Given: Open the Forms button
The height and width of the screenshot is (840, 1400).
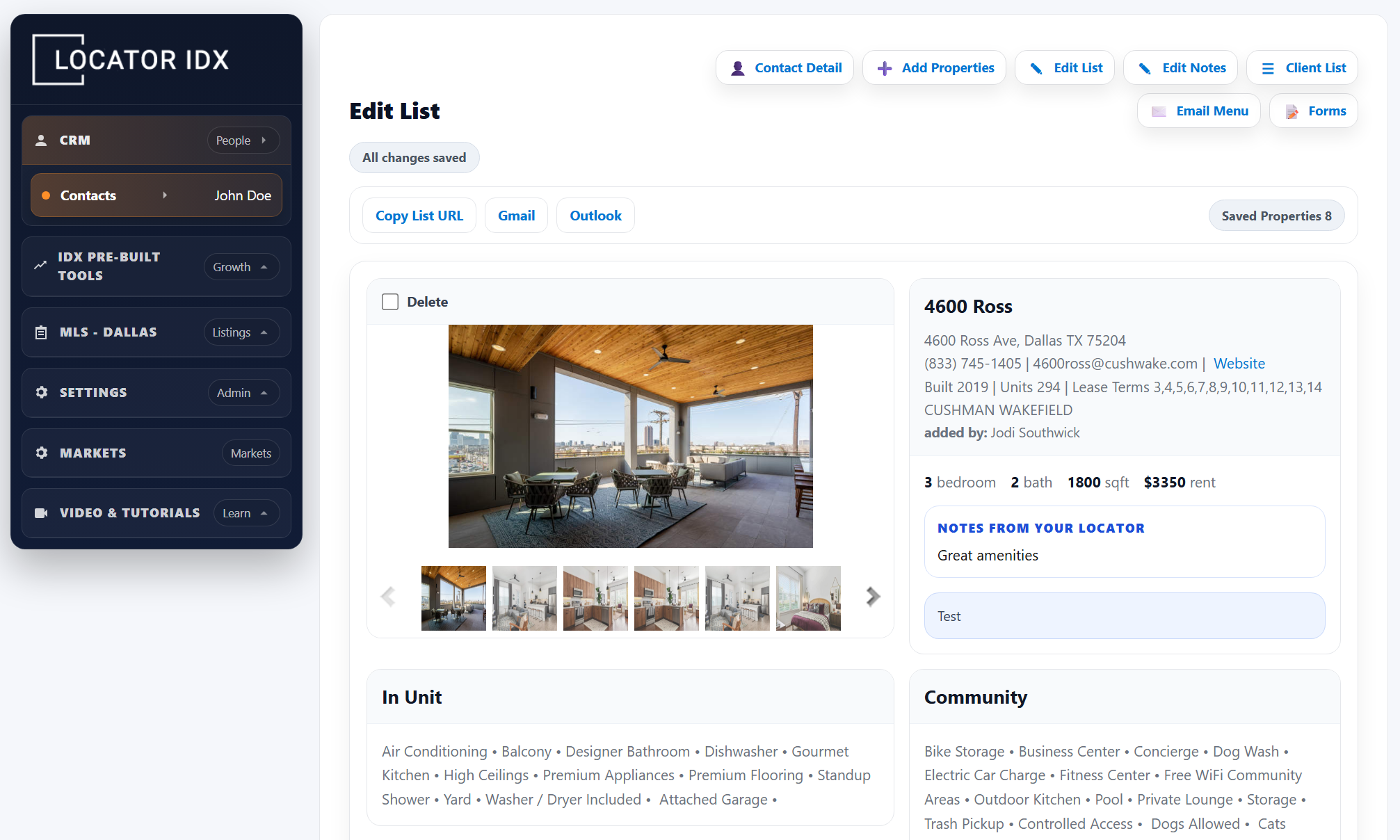Looking at the screenshot, I should (1314, 111).
